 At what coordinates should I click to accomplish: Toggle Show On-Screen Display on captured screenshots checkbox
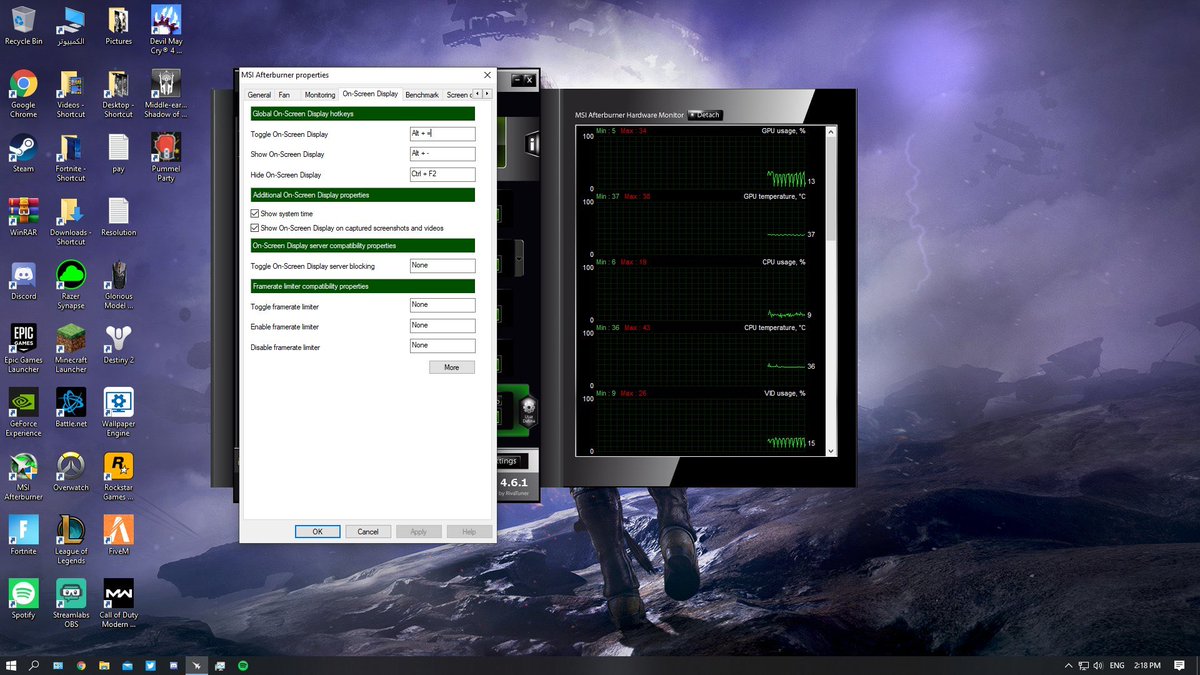click(255, 228)
